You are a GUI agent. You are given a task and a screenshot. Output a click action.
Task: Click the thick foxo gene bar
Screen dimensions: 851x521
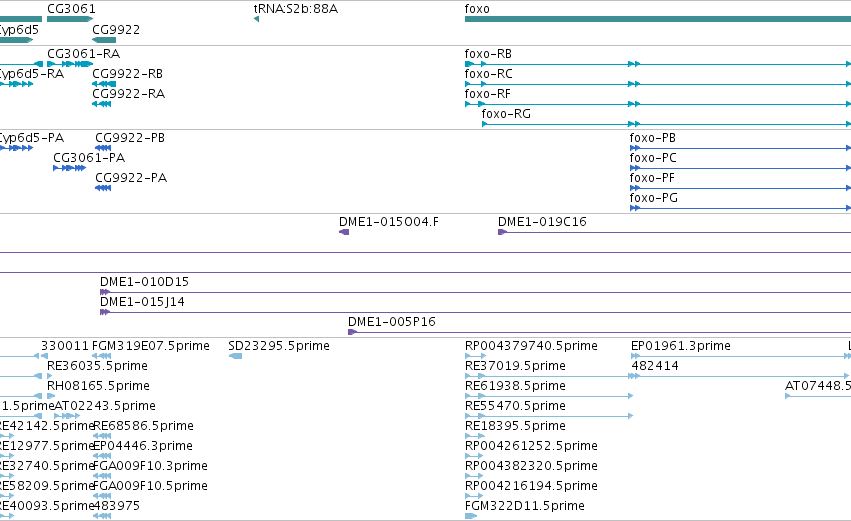(658, 20)
